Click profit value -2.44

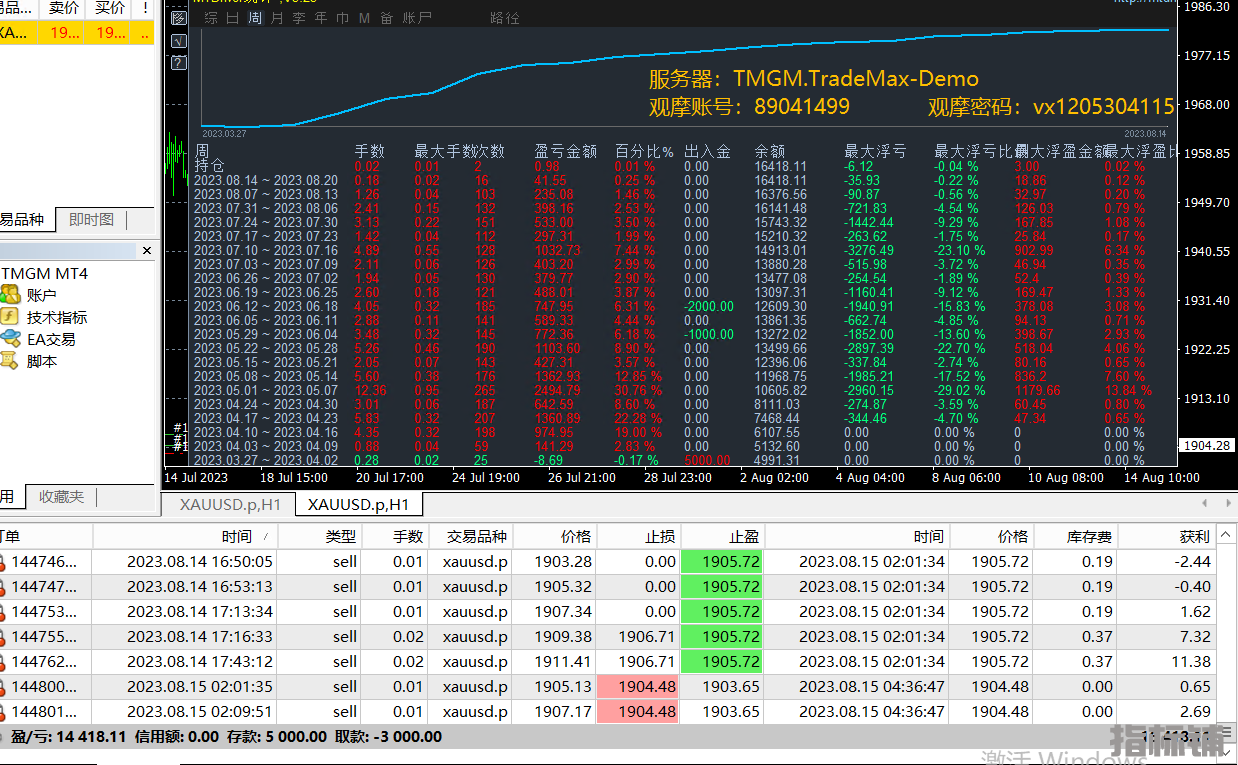[1194, 562]
